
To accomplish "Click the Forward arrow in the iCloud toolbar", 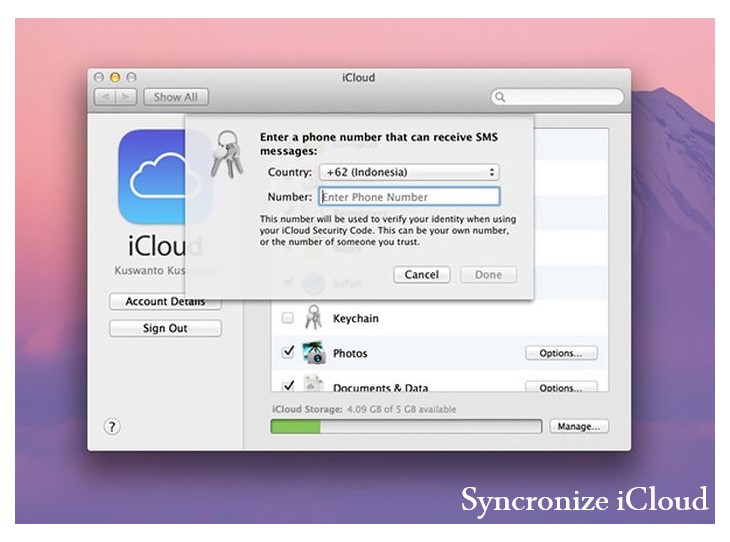I will (126, 97).
